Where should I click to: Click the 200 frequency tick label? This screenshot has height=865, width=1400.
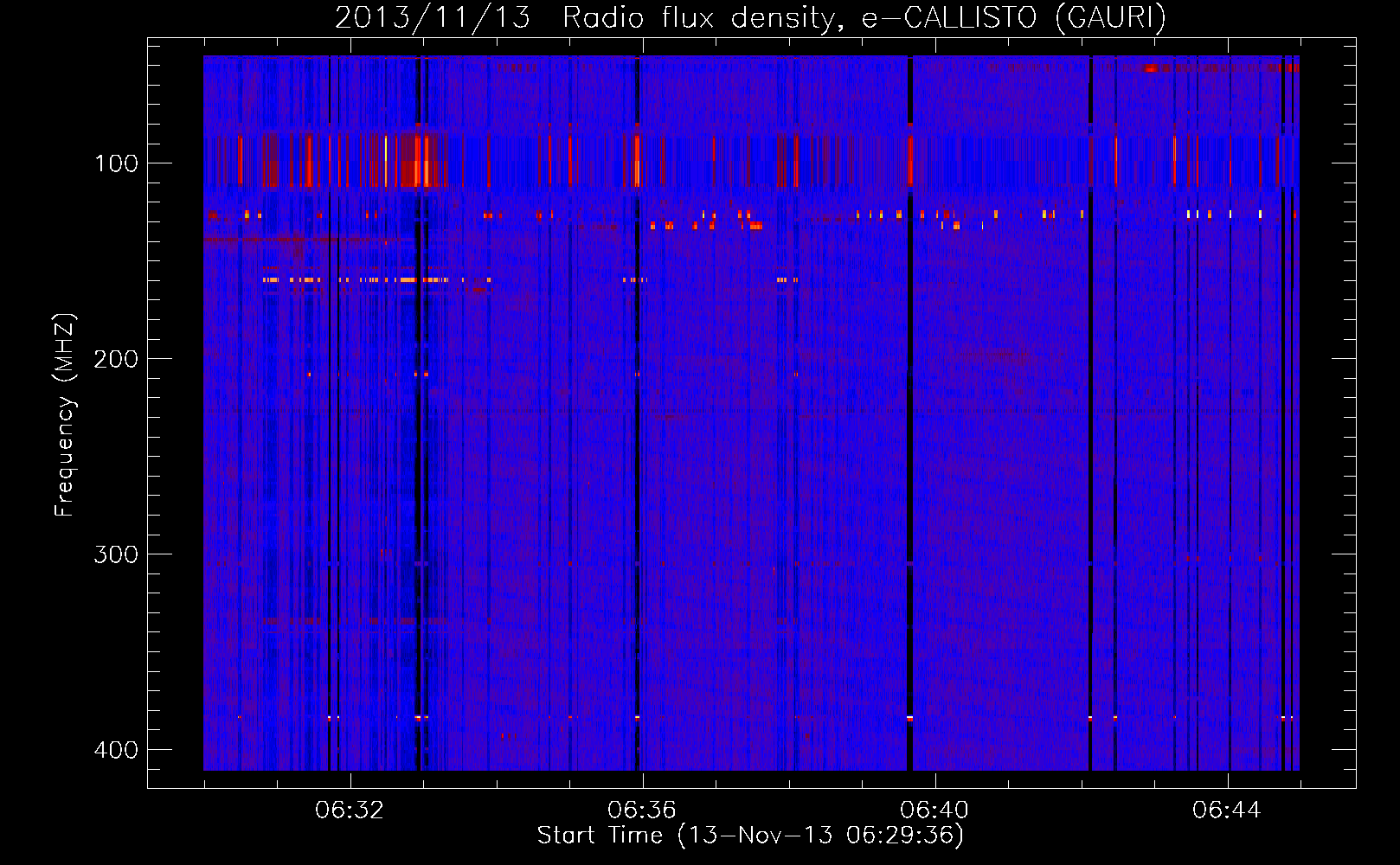coord(116,359)
